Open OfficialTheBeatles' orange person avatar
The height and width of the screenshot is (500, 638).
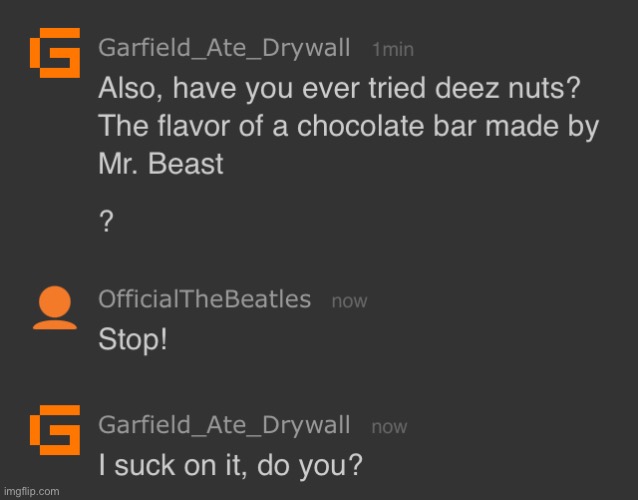coord(54,309)
